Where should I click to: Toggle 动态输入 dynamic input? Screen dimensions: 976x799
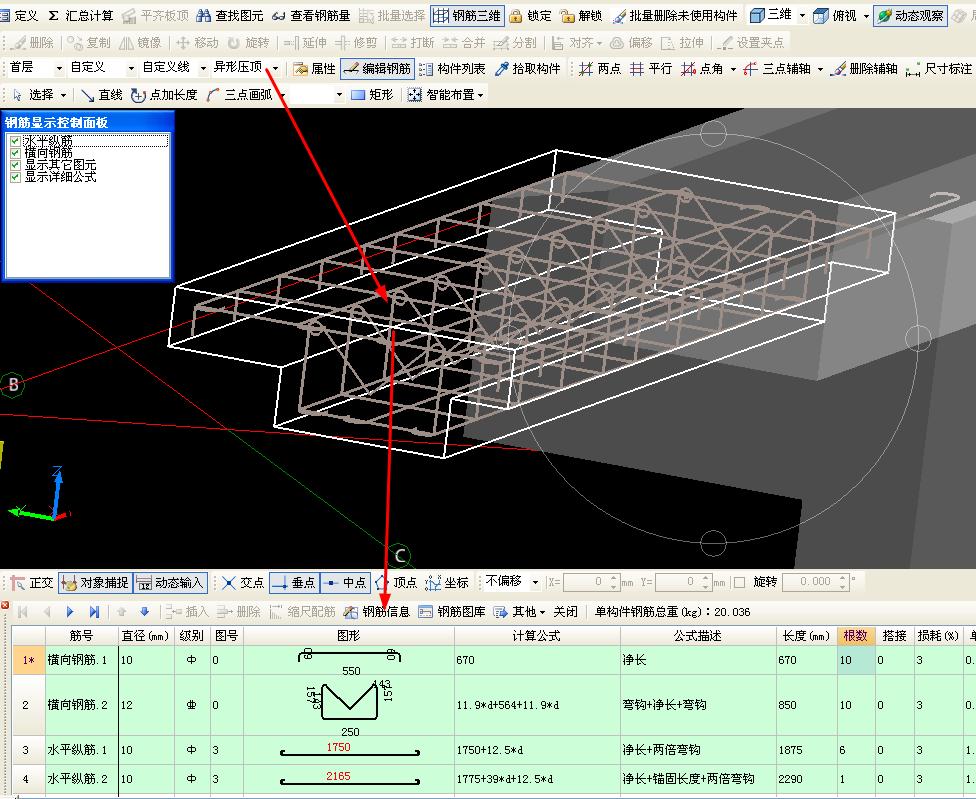[x=171, y=582]
